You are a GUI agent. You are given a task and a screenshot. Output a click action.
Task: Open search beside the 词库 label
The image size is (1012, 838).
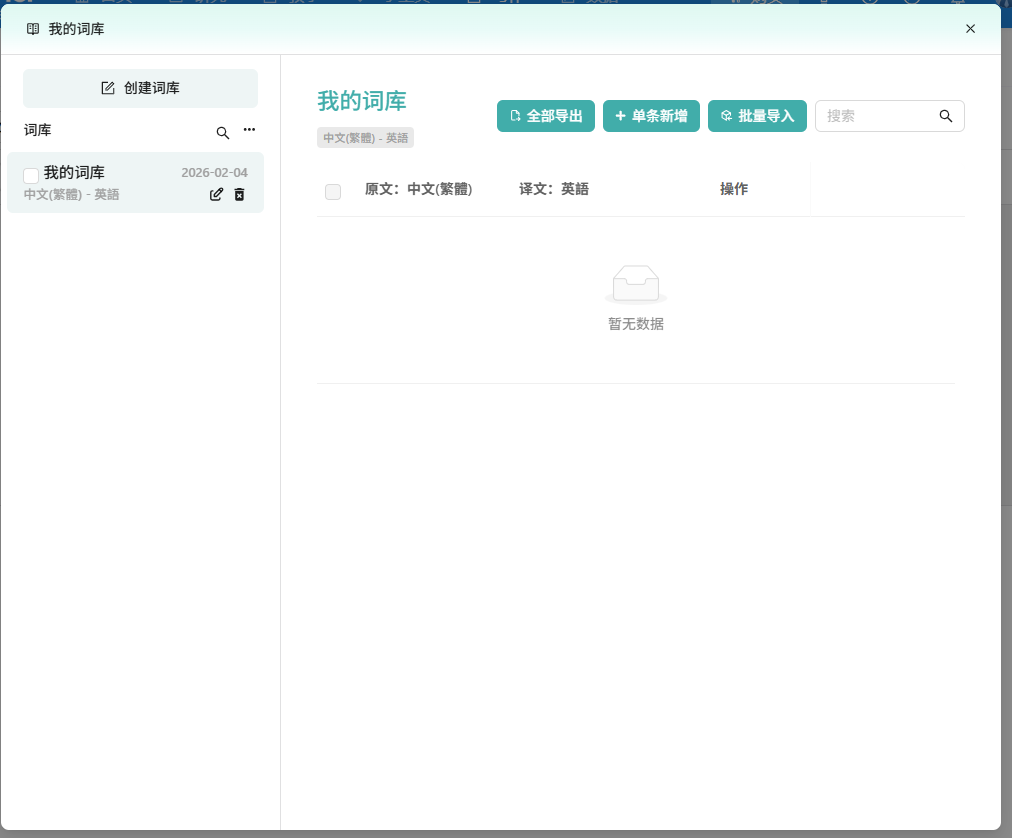[223, 132]
